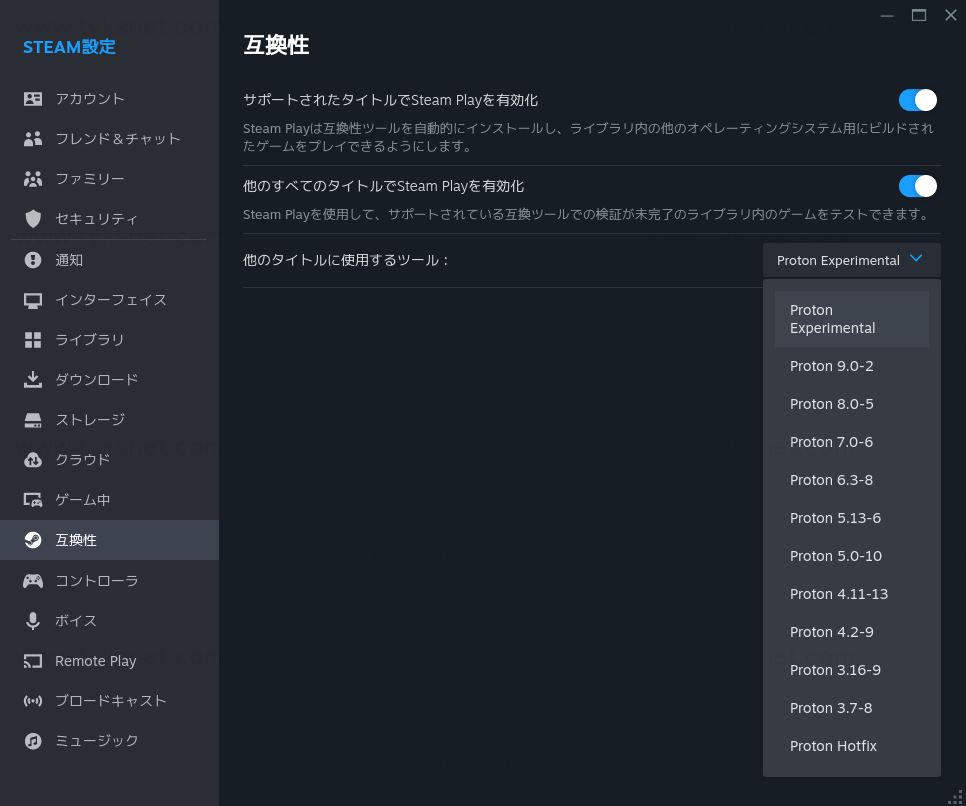Click the ダウンロード download arrow icon
966x806 pixels.
(33, 380)
